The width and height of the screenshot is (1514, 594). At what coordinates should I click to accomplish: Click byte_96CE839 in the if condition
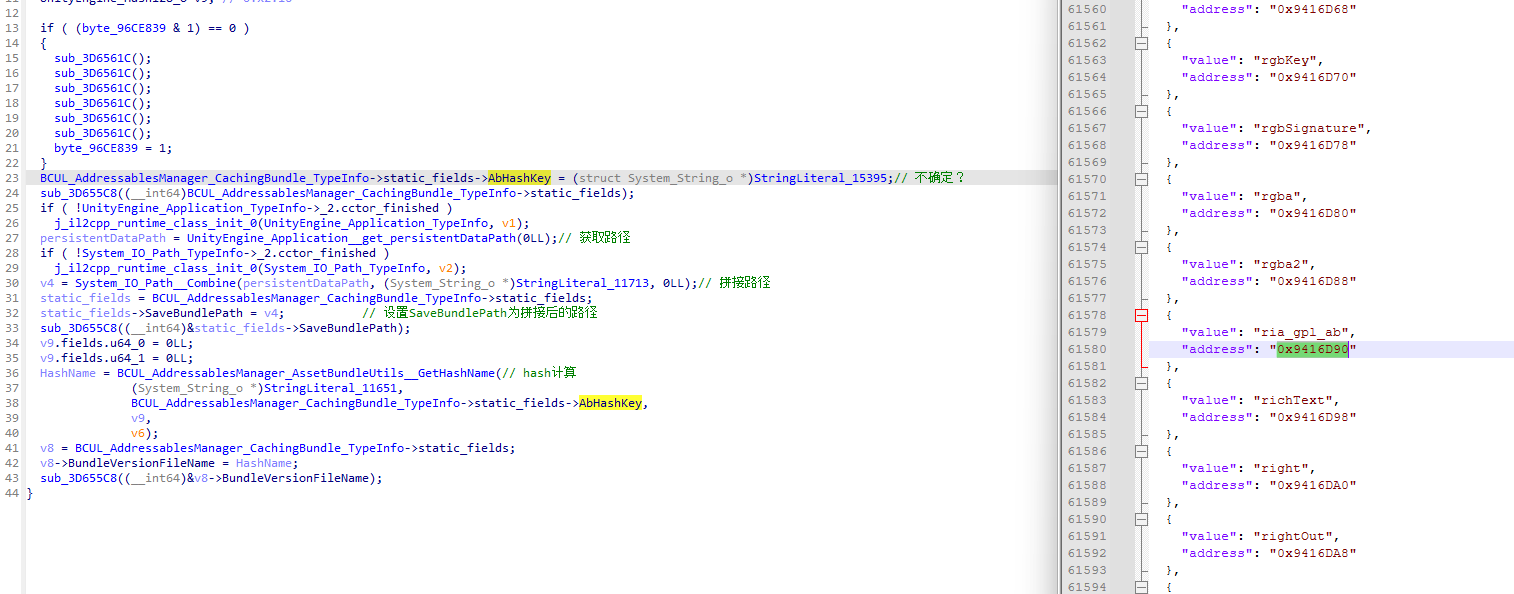(123, 28)
